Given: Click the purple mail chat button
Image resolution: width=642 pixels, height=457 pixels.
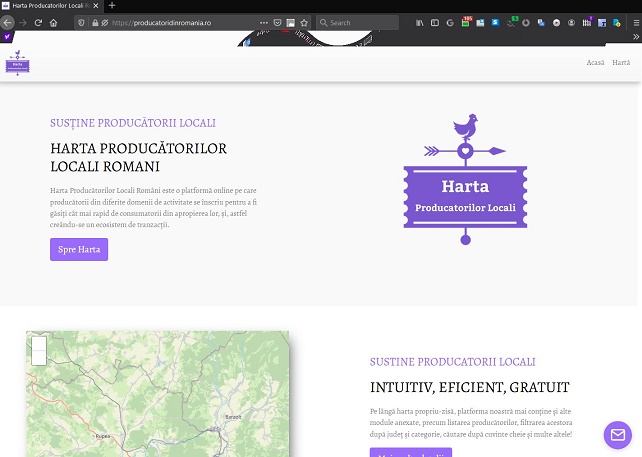Looking at the screenshot, I should click(617, 435).
